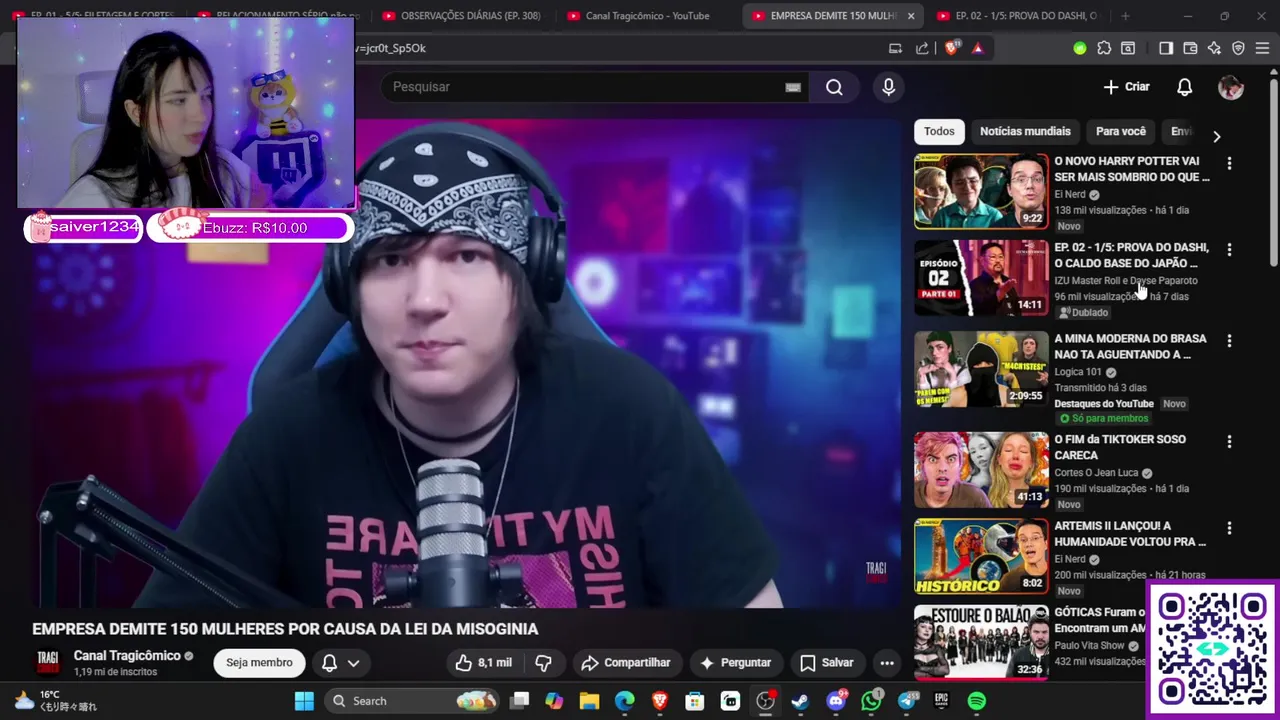Close the EMPRESA DEMITE 150 MULHERES tab
Image resolution: width=1280 pixels, height=720 pixels.
[x=911, y=16]
